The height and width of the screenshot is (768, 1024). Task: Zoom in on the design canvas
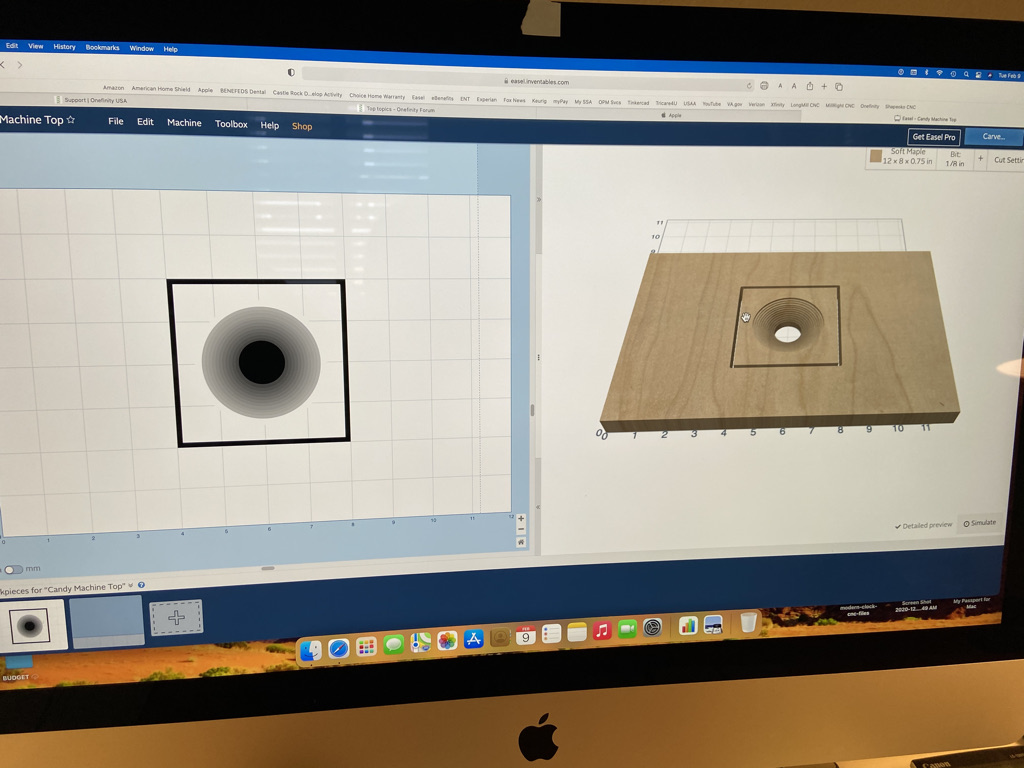(x=521, y=519)
